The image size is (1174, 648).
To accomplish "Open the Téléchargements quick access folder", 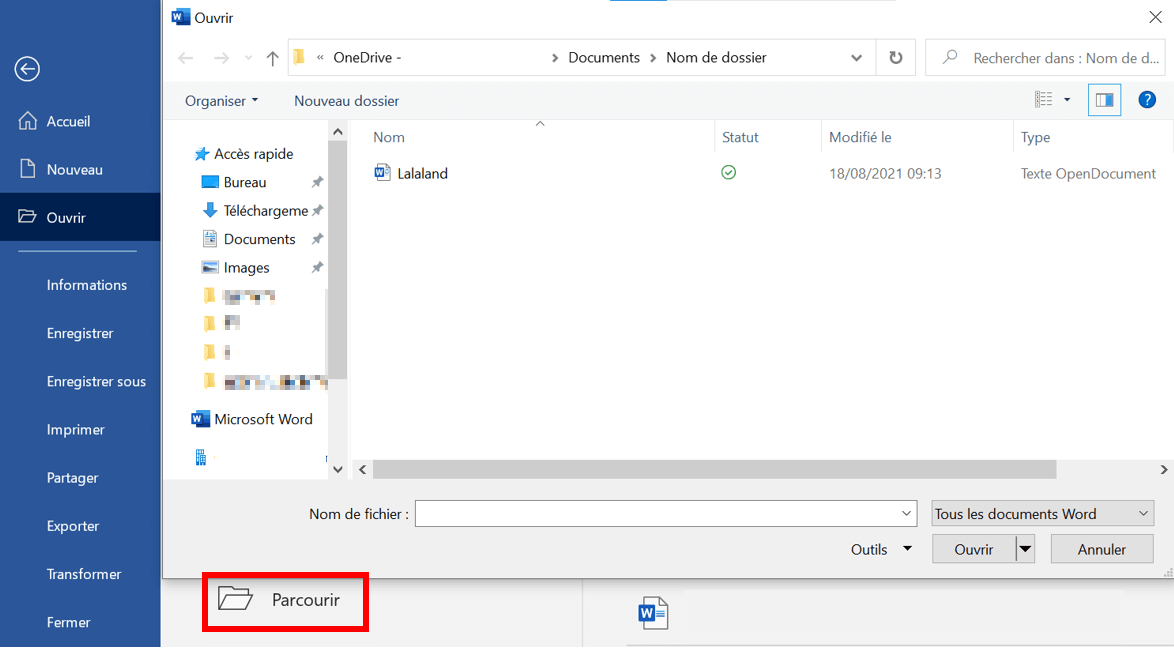I will [x=265, y=211].
